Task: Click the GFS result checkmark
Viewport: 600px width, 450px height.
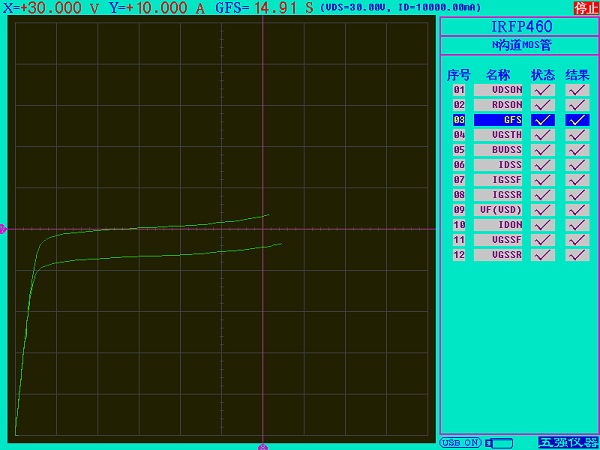Action: pyautogui.click(x=577, y=120)
